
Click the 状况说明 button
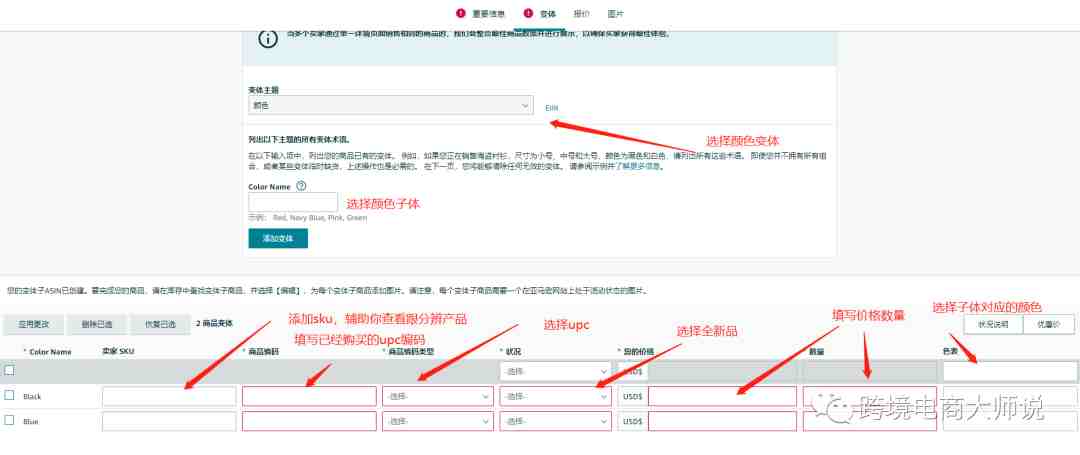pos(993,324)
